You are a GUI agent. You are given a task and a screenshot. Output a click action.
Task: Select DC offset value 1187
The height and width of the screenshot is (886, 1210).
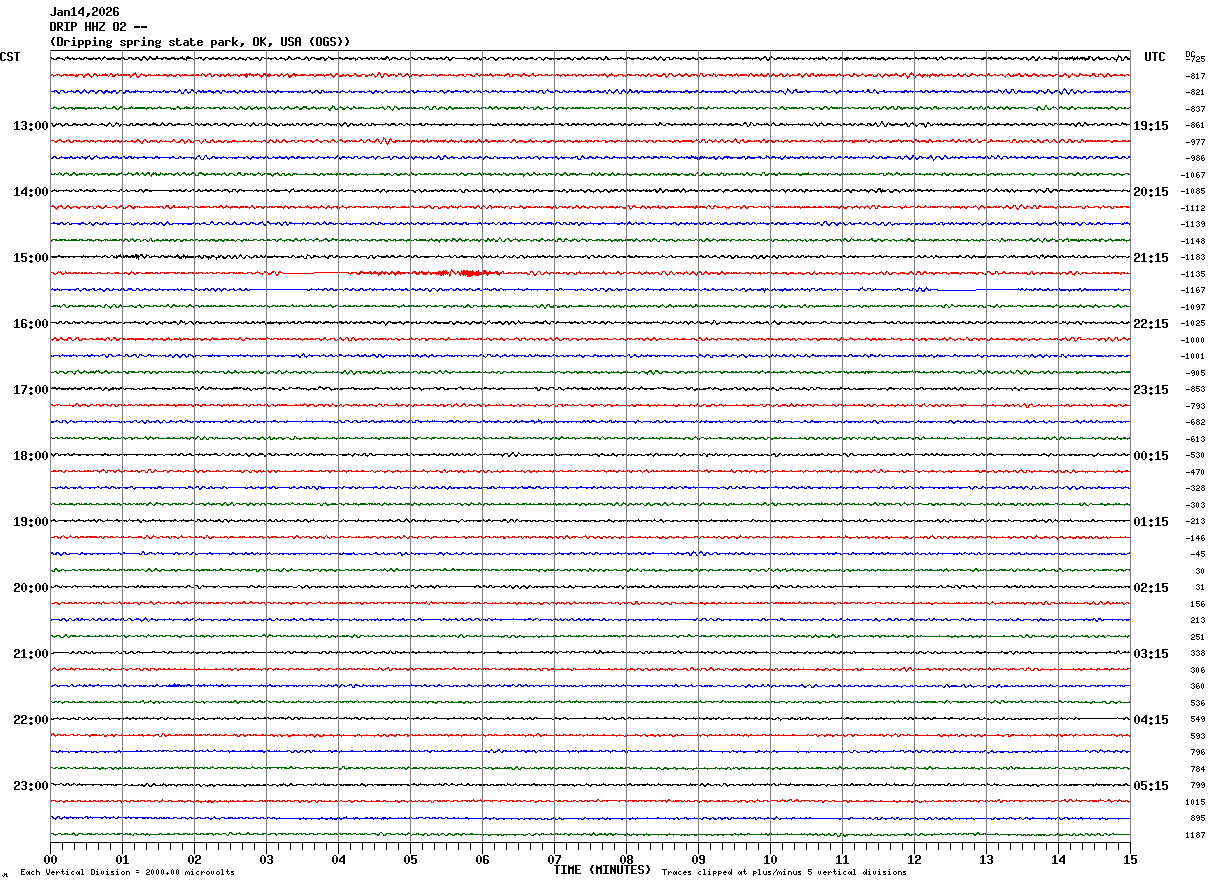pos(1196,835)
